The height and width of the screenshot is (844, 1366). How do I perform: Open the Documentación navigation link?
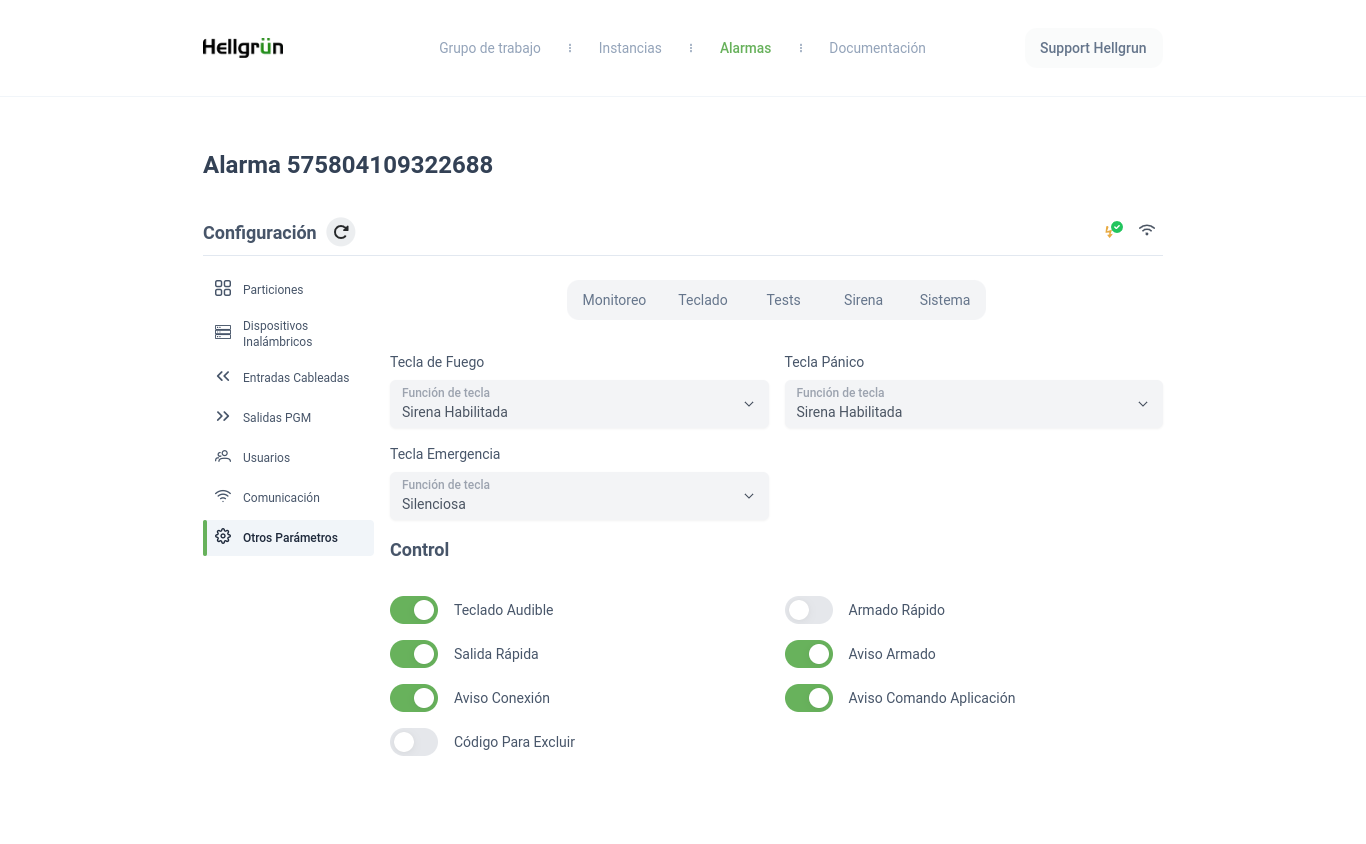pos(877,48)
